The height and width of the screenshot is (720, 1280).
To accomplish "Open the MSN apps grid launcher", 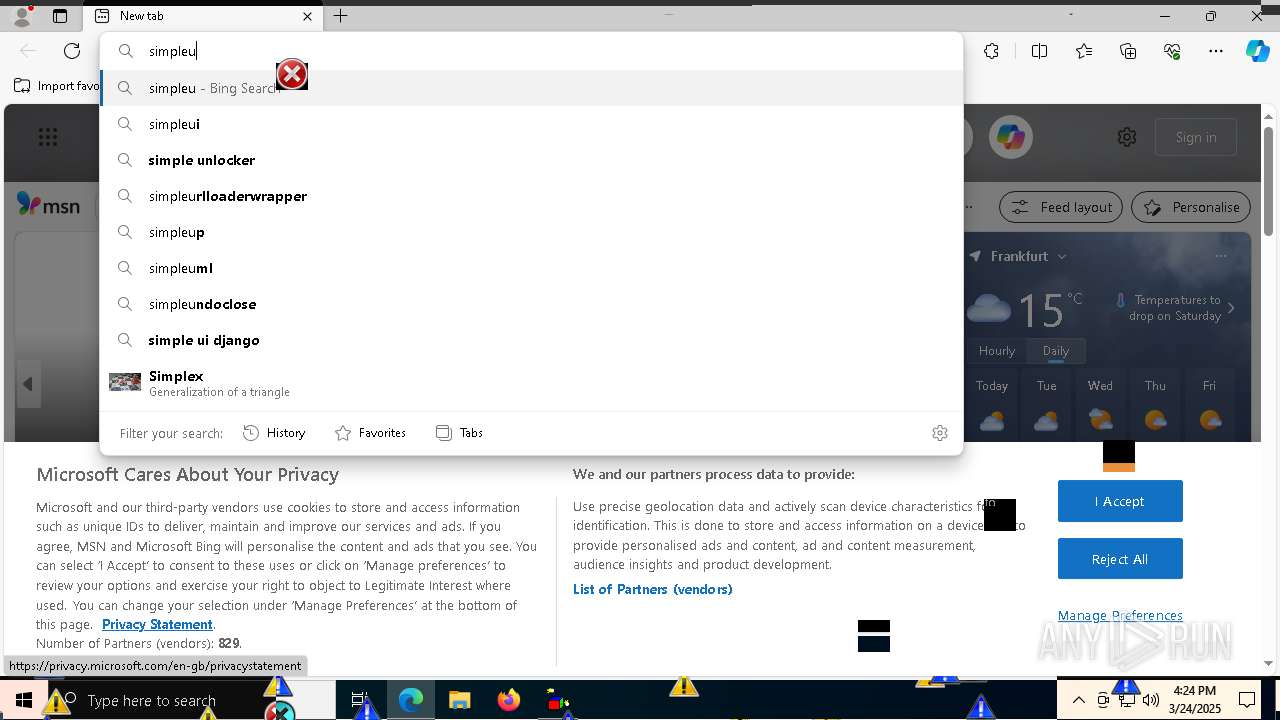I will (x=48, y=137).
